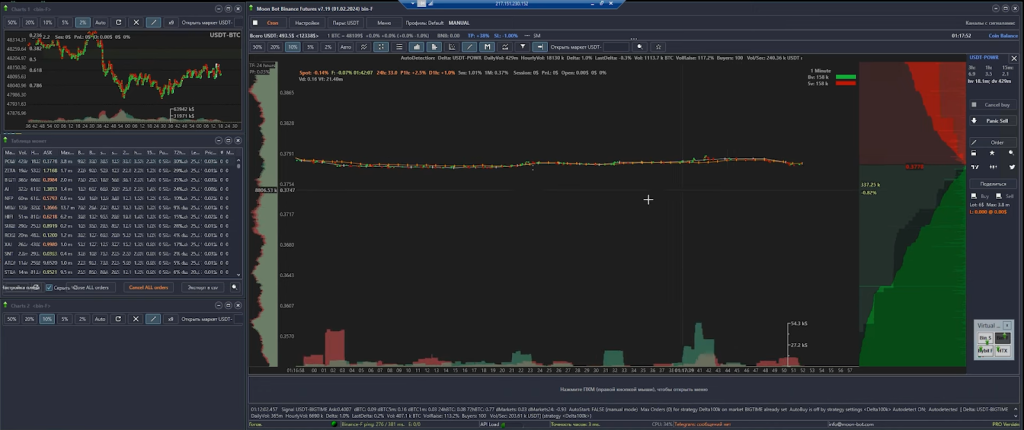The image size is (1024, 430).
Task: Click the market name input field in main toolbar
Action: [618, 47]
